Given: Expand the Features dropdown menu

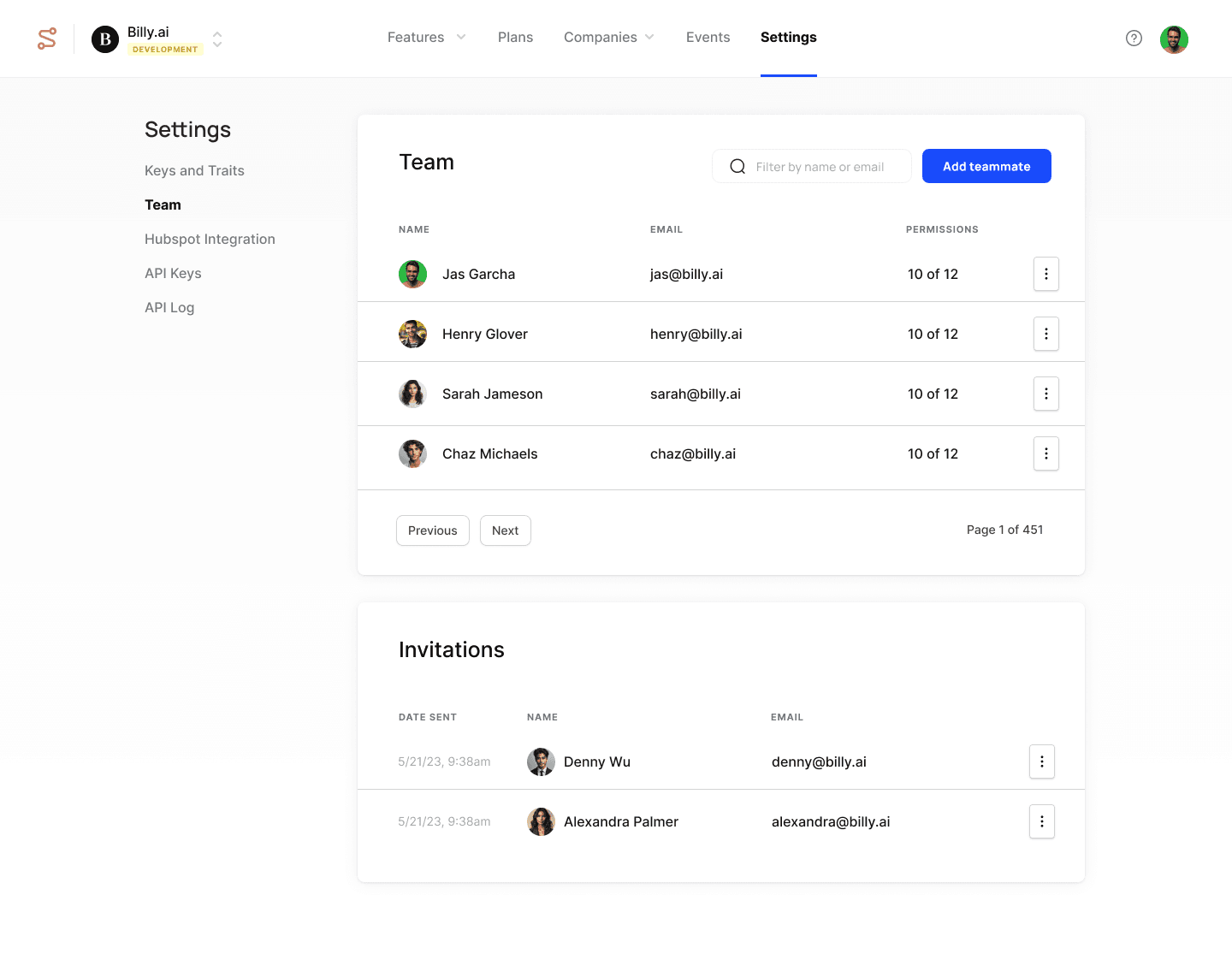Looking at the screenshot, I should [426, 38].
